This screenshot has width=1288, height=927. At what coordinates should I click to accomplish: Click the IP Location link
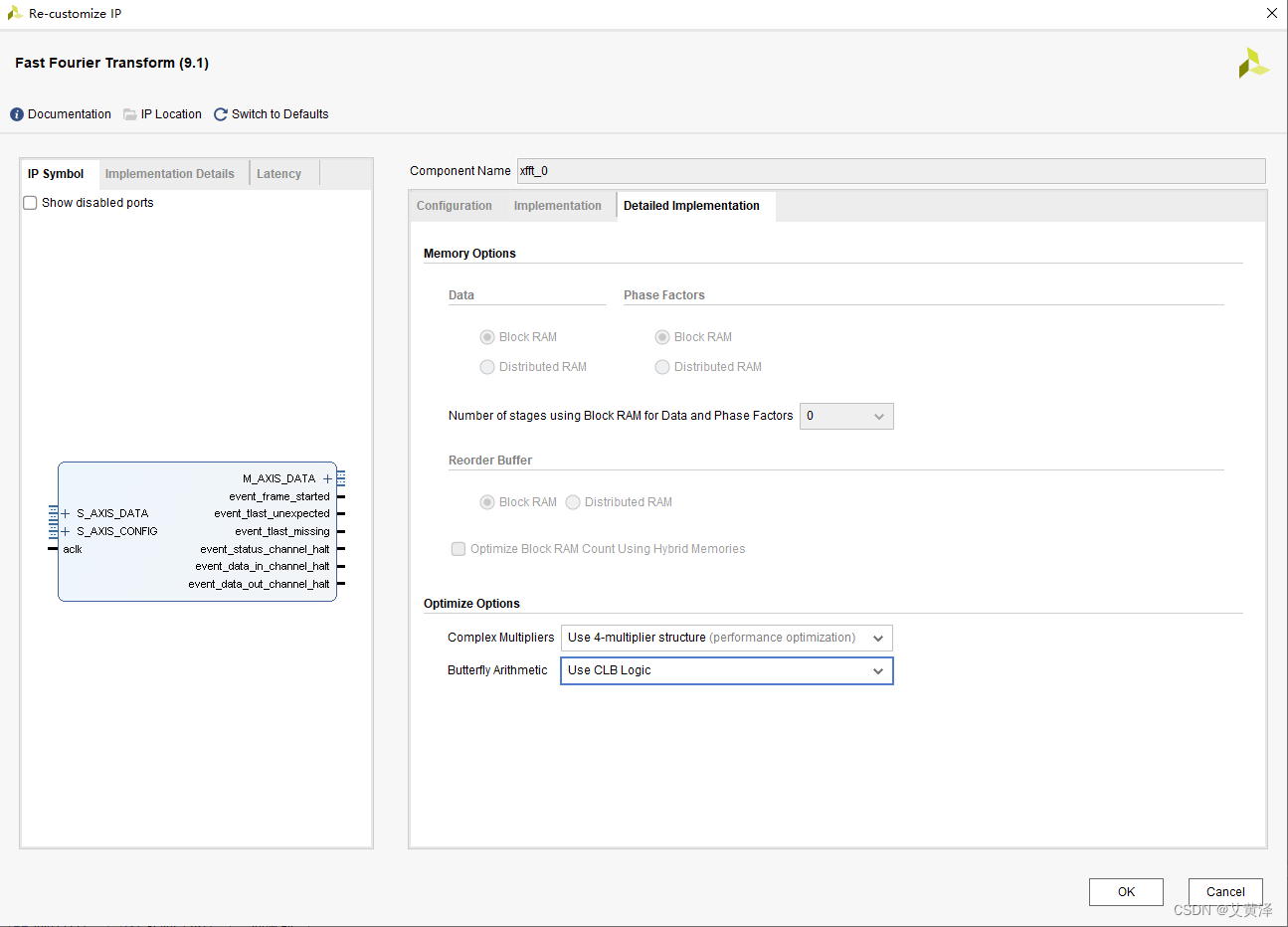pyautogui.click(x=171, y=114)
